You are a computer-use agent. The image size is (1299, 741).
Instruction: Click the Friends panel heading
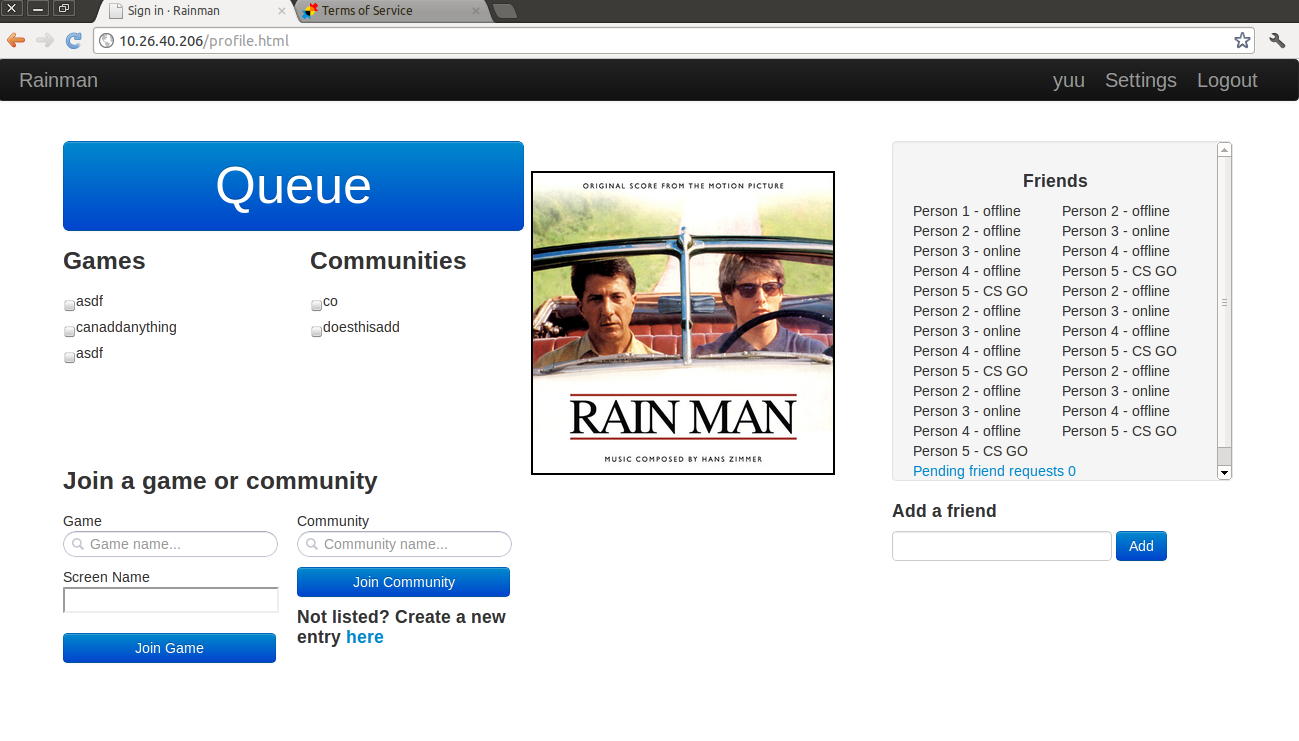(x=1055, y=181)
